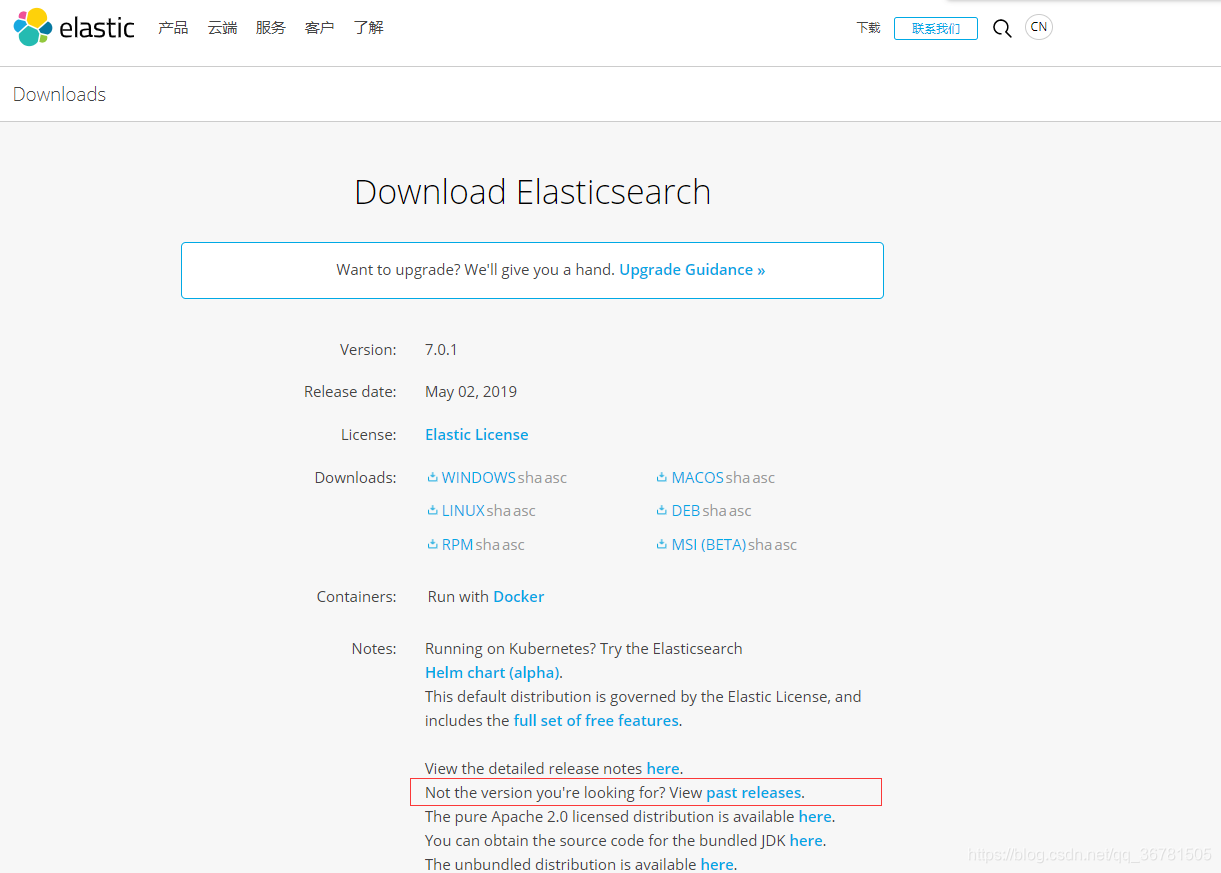Open unbundled distribution 'here' link
The height and width of the screenshot is (873, 1221).
pos(717,864)
